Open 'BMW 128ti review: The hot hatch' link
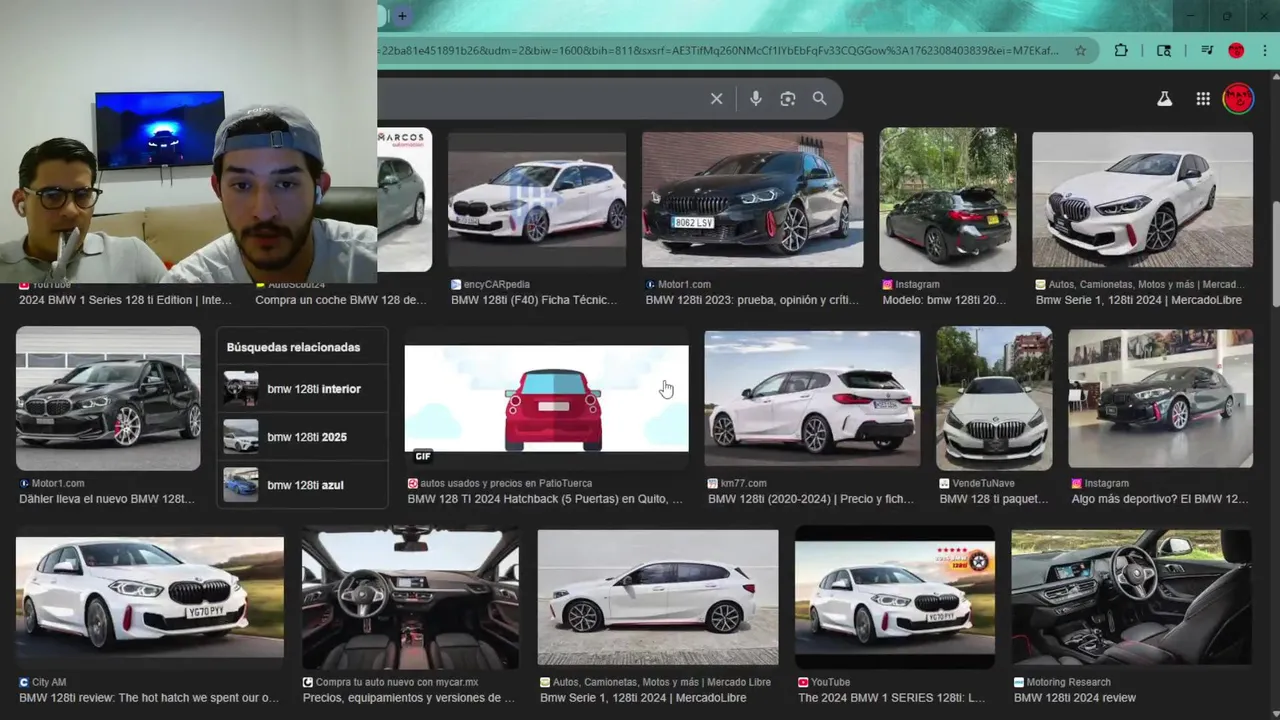Screen dimensions: 1280x720 click(x=149, y=698)
